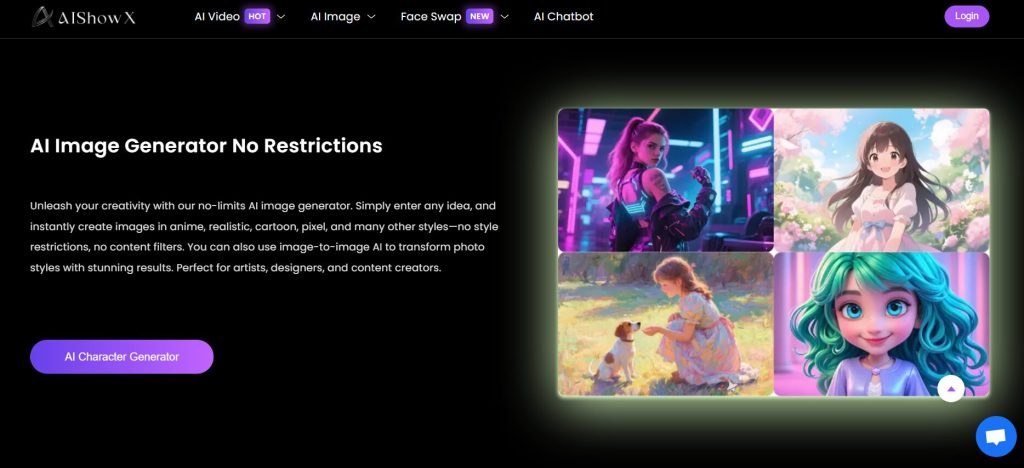Click the Face Swap navigation text
Viewport: 1024px width, 468px height.
pyautogui.click(x=428, y=16)
